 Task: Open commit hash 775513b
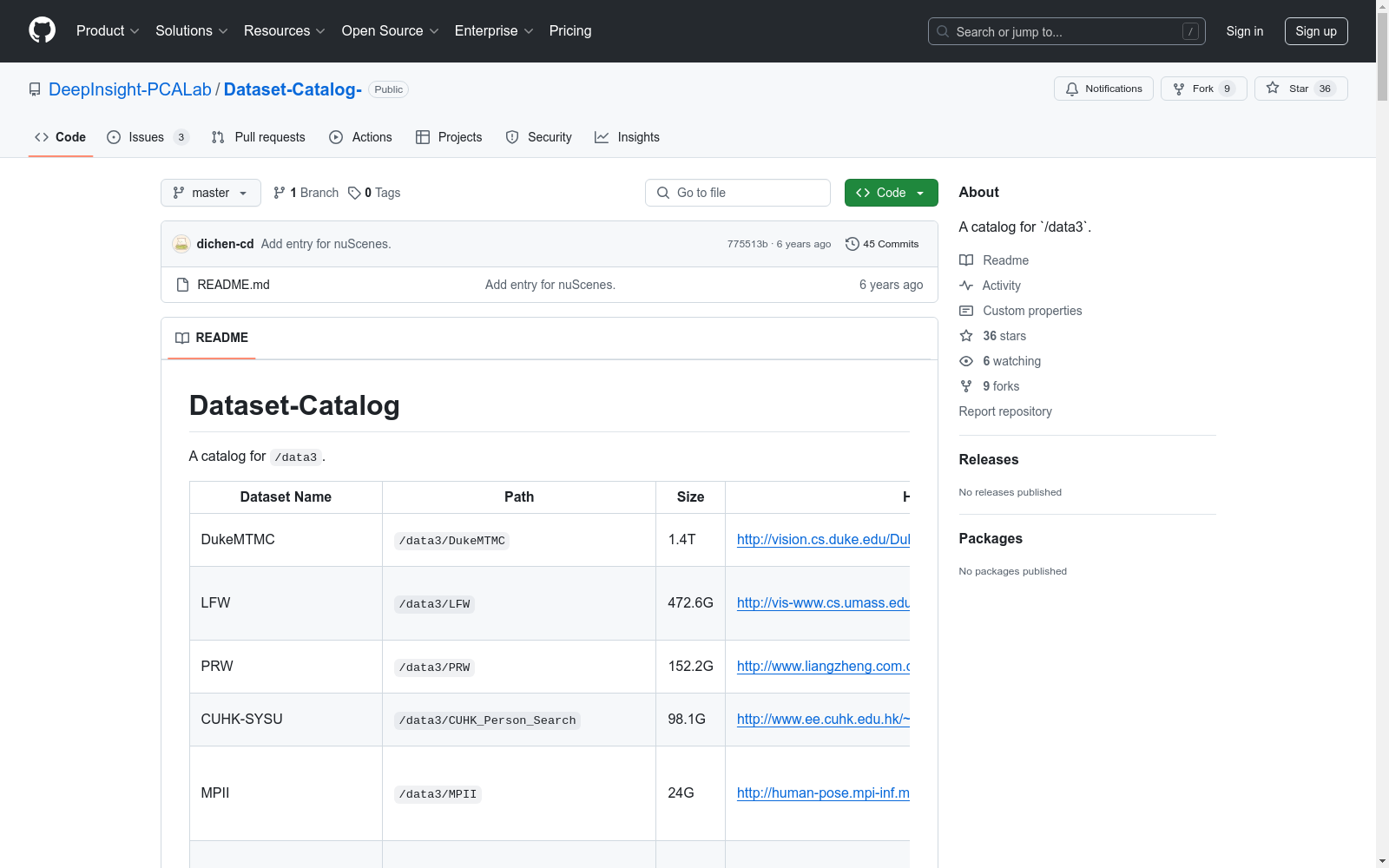tap(747, 244)
